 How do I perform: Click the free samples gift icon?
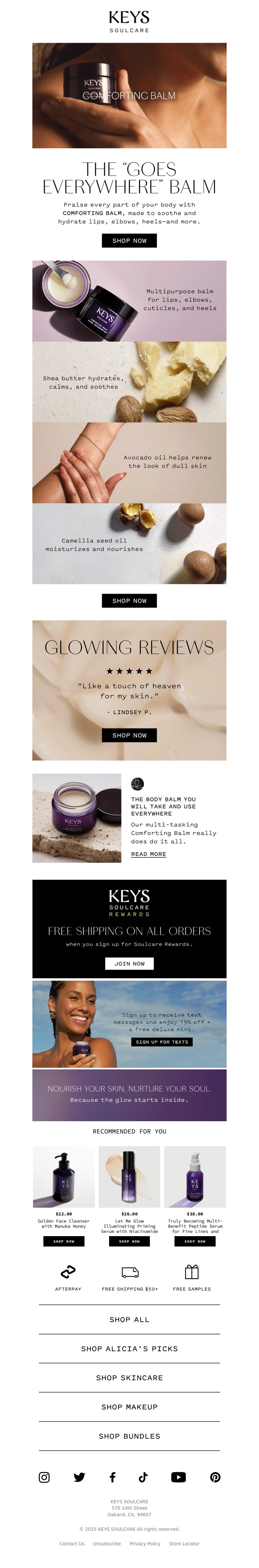pos(192,1271)
